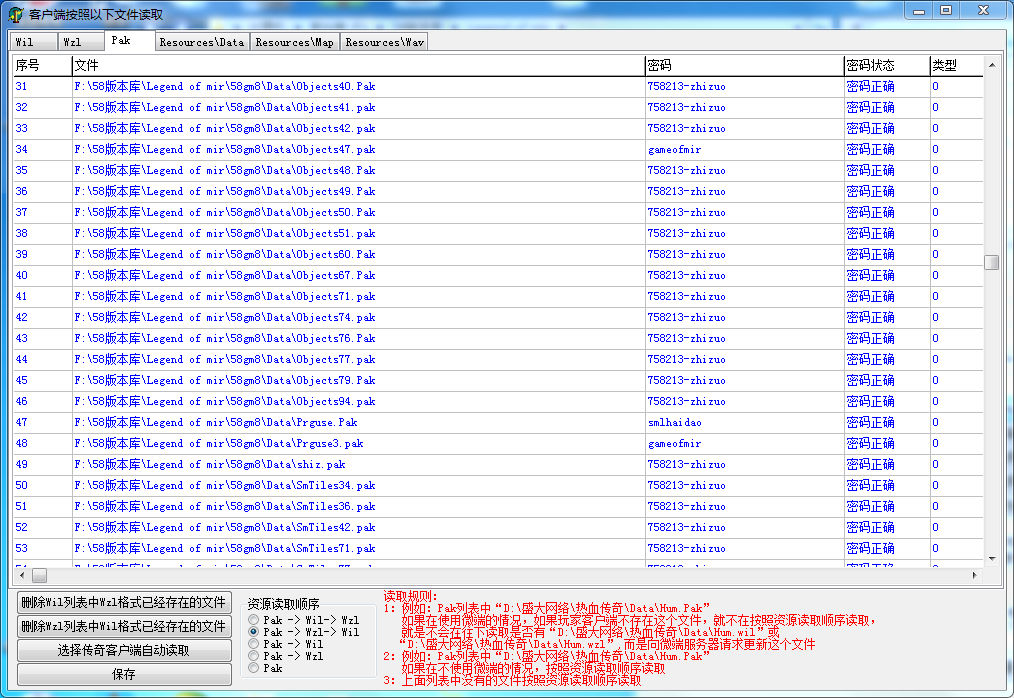
Task: Click the 类型 column header
Action: [956, 65]
